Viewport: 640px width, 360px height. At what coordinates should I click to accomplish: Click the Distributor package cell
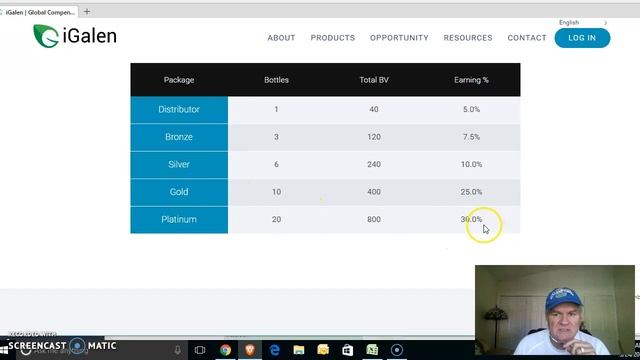(179, 109)
